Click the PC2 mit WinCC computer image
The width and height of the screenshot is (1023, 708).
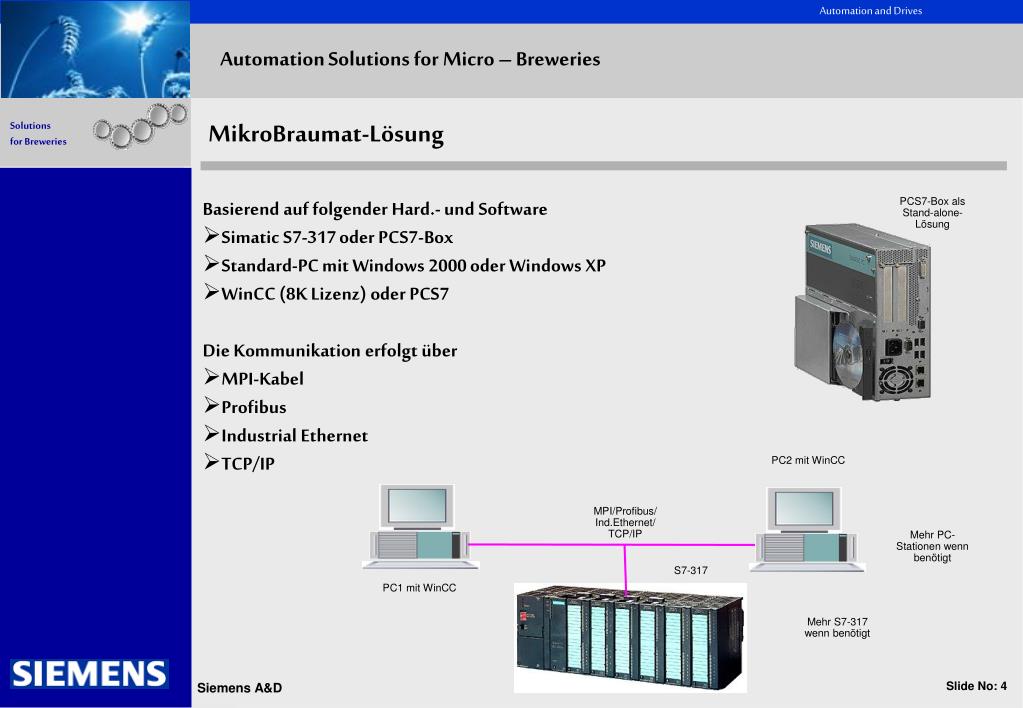tap(808, 529)
